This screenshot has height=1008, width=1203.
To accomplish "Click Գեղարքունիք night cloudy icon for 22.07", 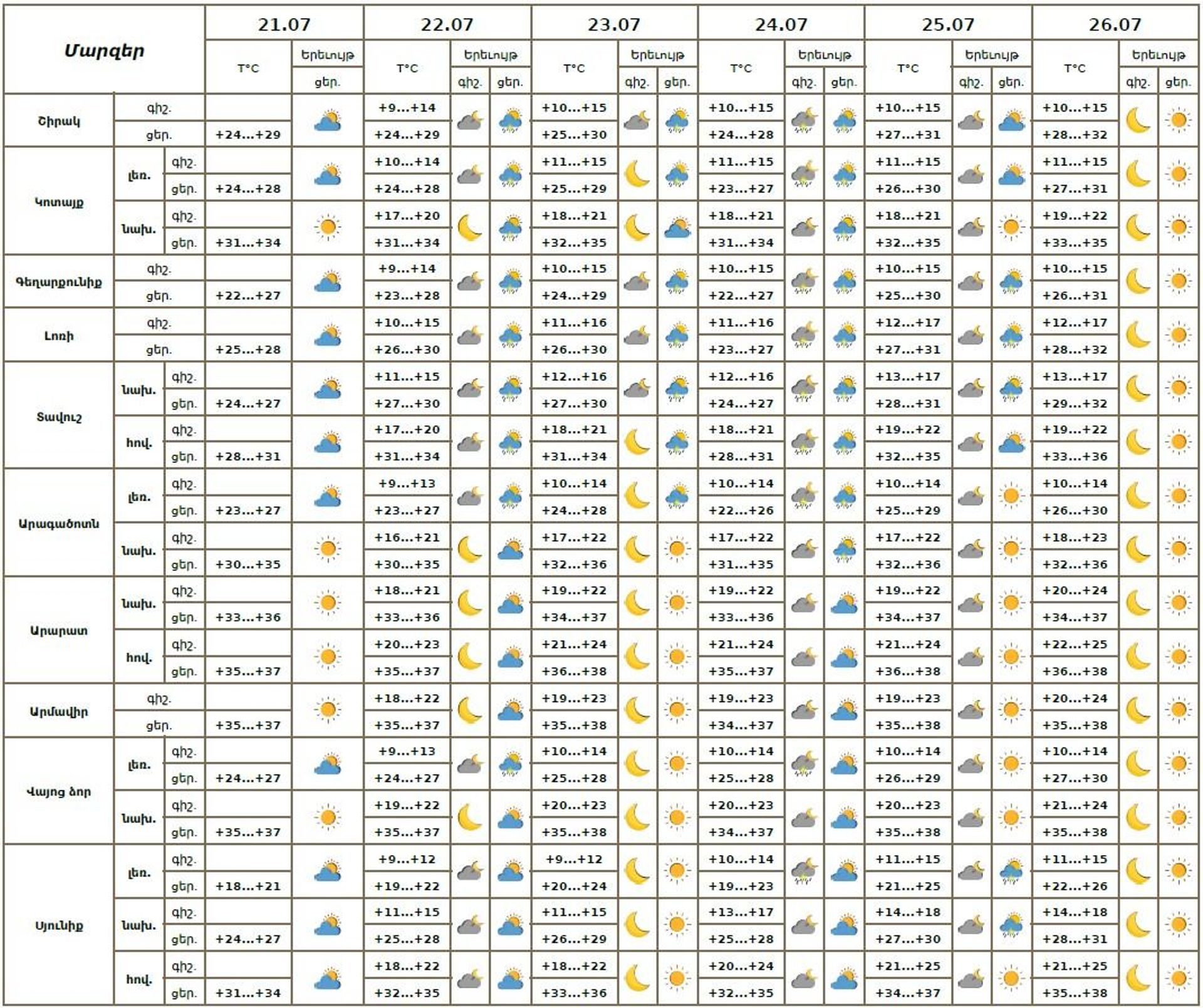I will tap(469, 282).
